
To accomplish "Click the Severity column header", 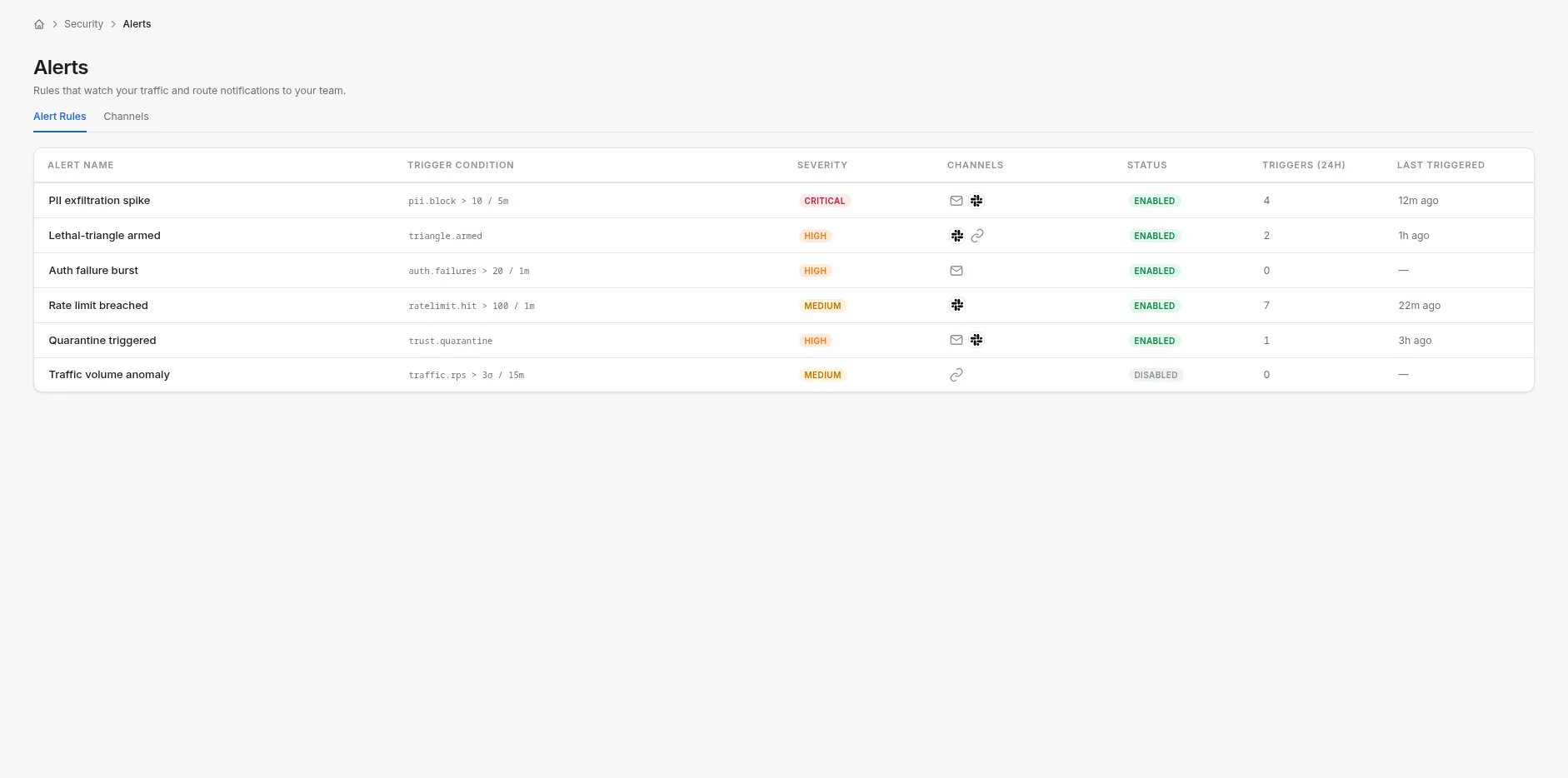I will coord(822,165).
